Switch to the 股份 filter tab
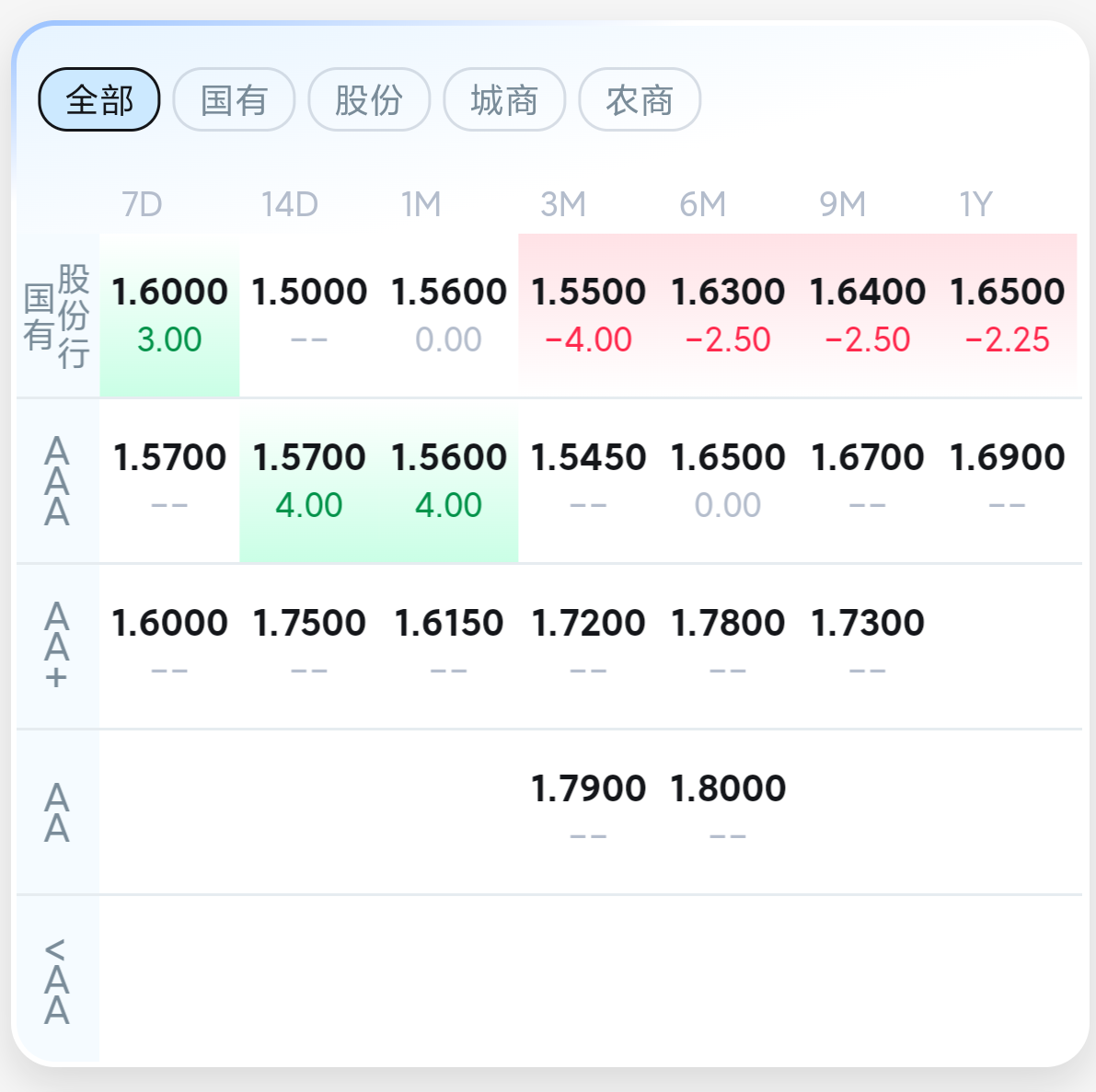This screenshot has width=1096, height=1092. (369, 99)
